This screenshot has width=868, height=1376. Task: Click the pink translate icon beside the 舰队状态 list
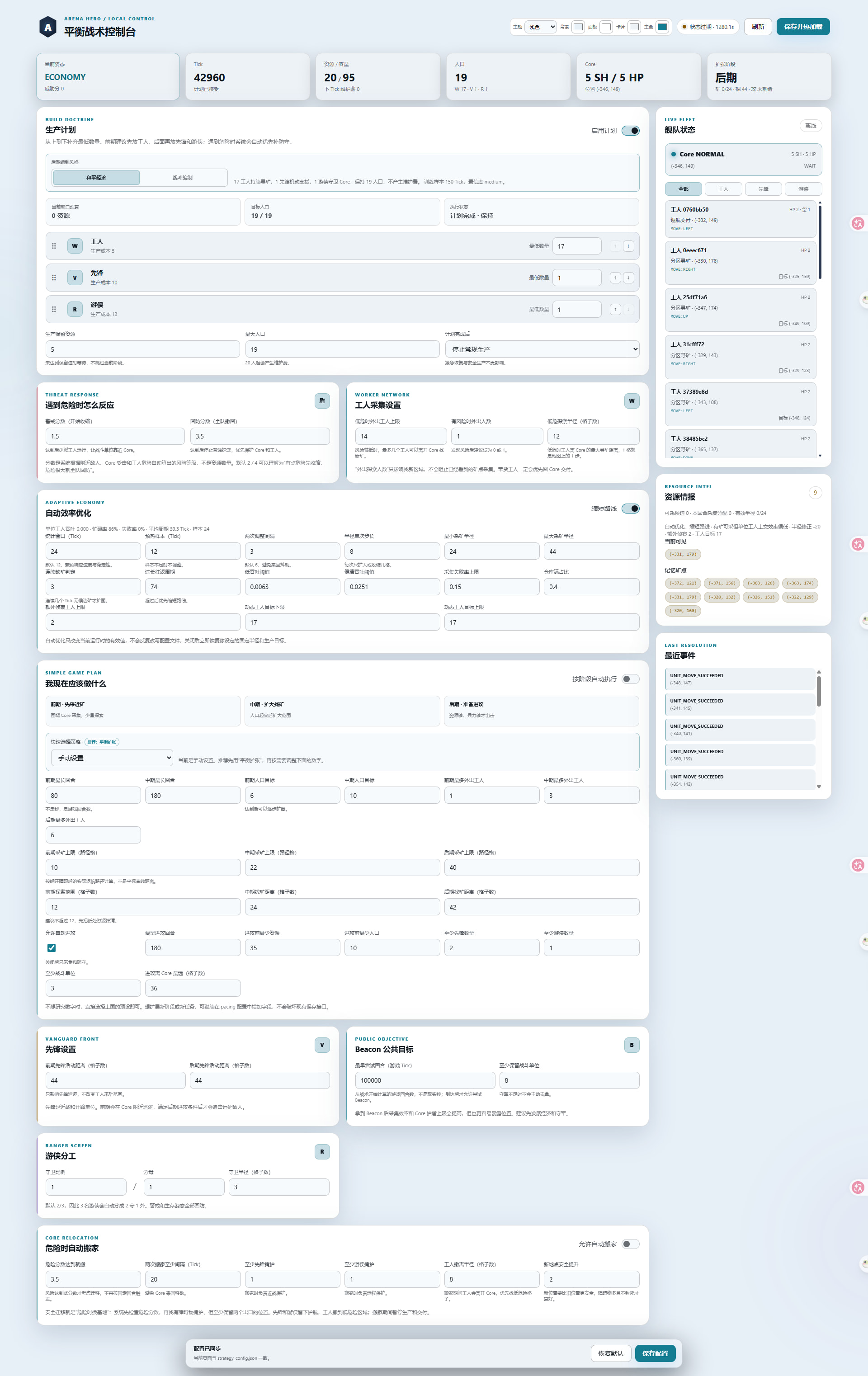tap(858, 223)
